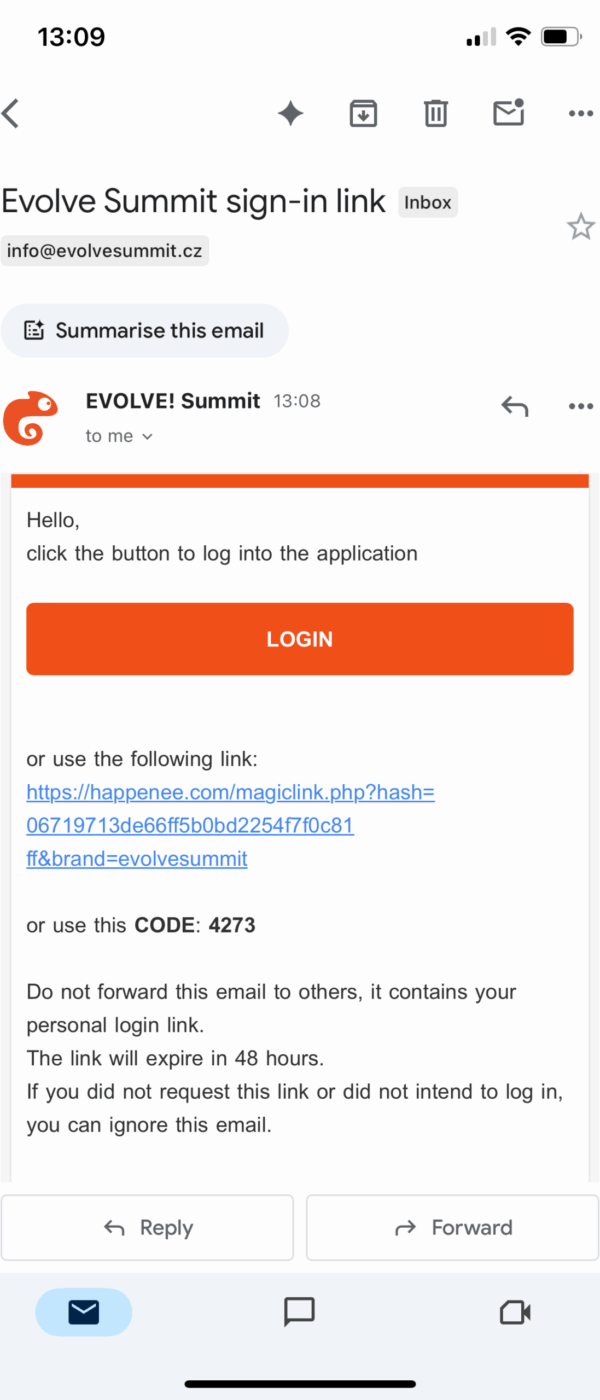Tap the Inbox label tag
The width and height of the screenshot is (600, 1400).
427,202
